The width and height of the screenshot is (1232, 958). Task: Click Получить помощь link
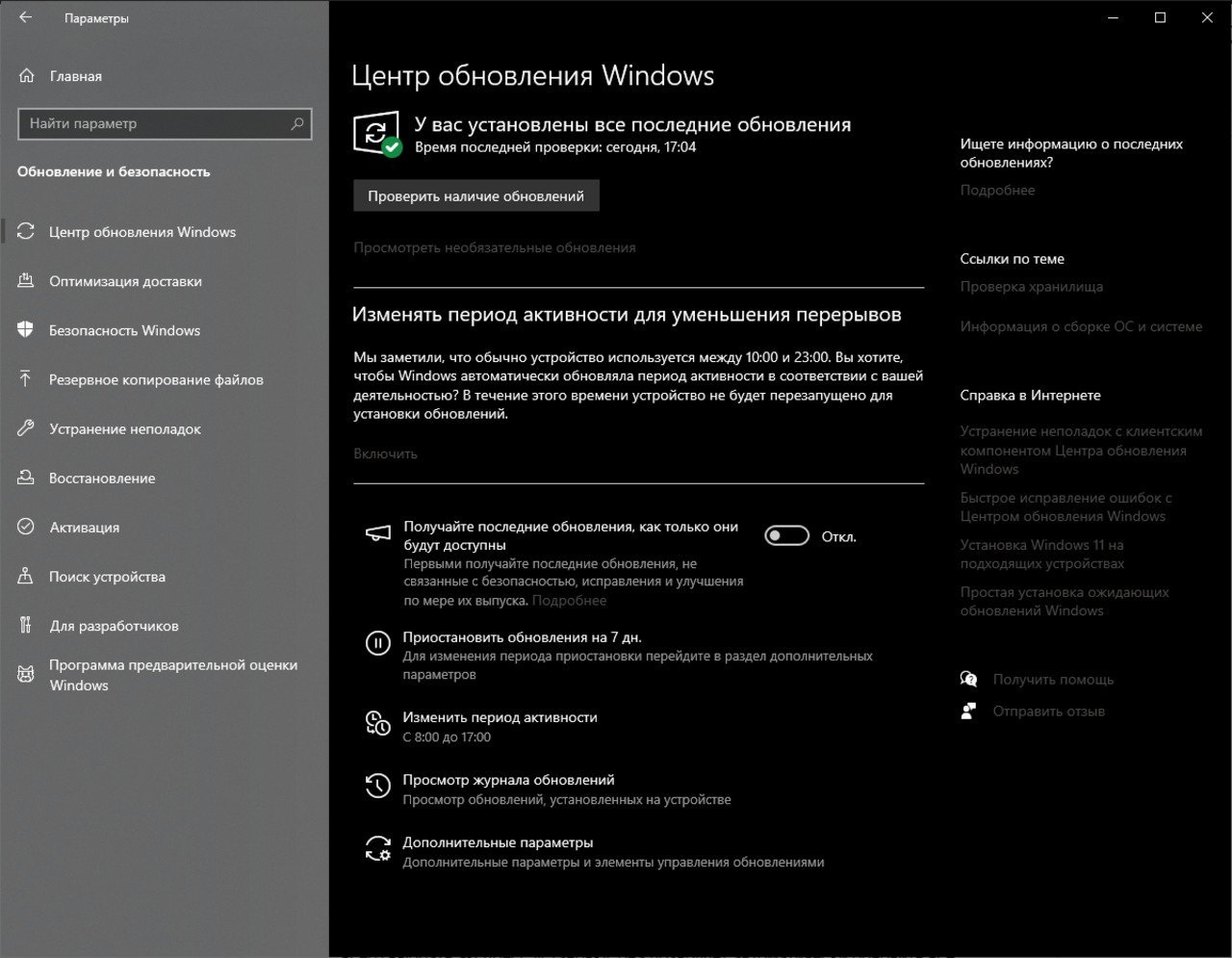click(x=1053, y=679)
